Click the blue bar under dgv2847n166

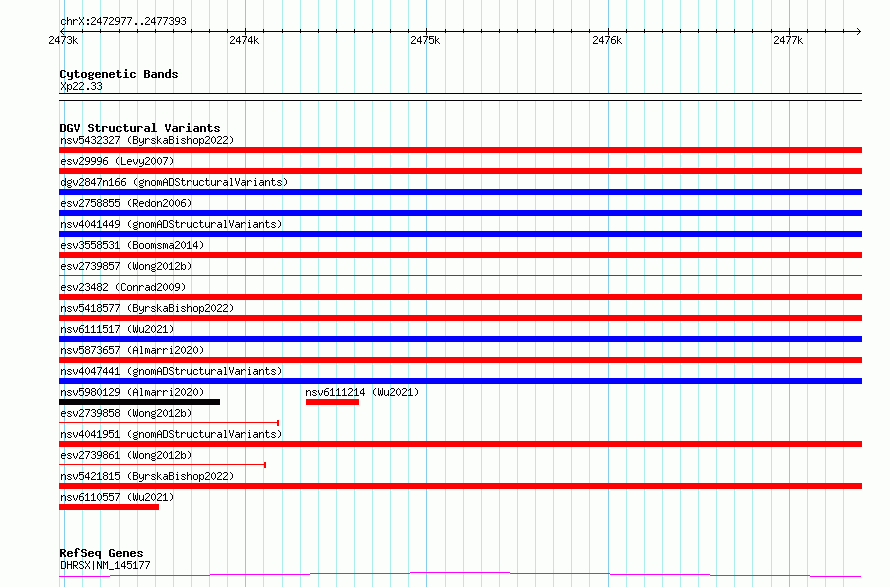pyautogui.click(x=460, y=192)
